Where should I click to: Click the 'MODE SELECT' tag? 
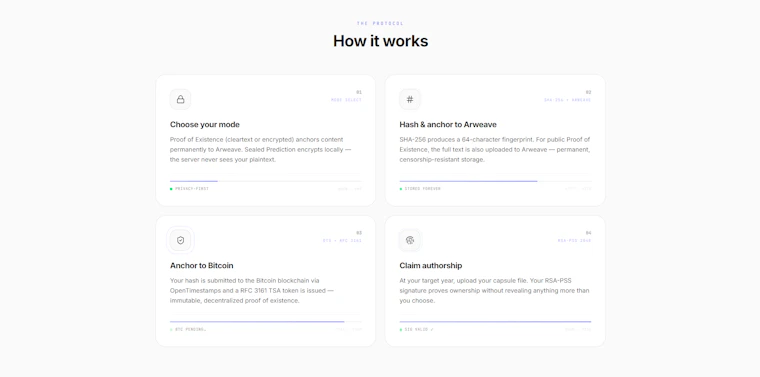347,100
